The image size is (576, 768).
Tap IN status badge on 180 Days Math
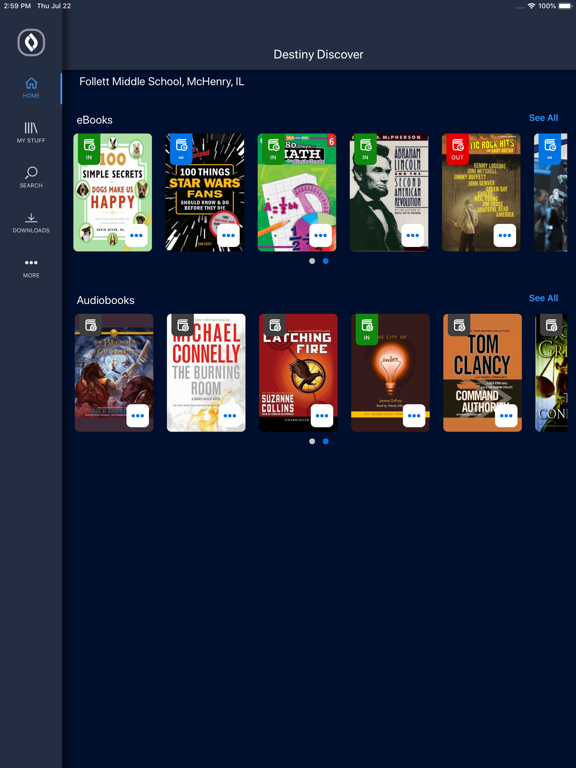(x=273, y=149)
